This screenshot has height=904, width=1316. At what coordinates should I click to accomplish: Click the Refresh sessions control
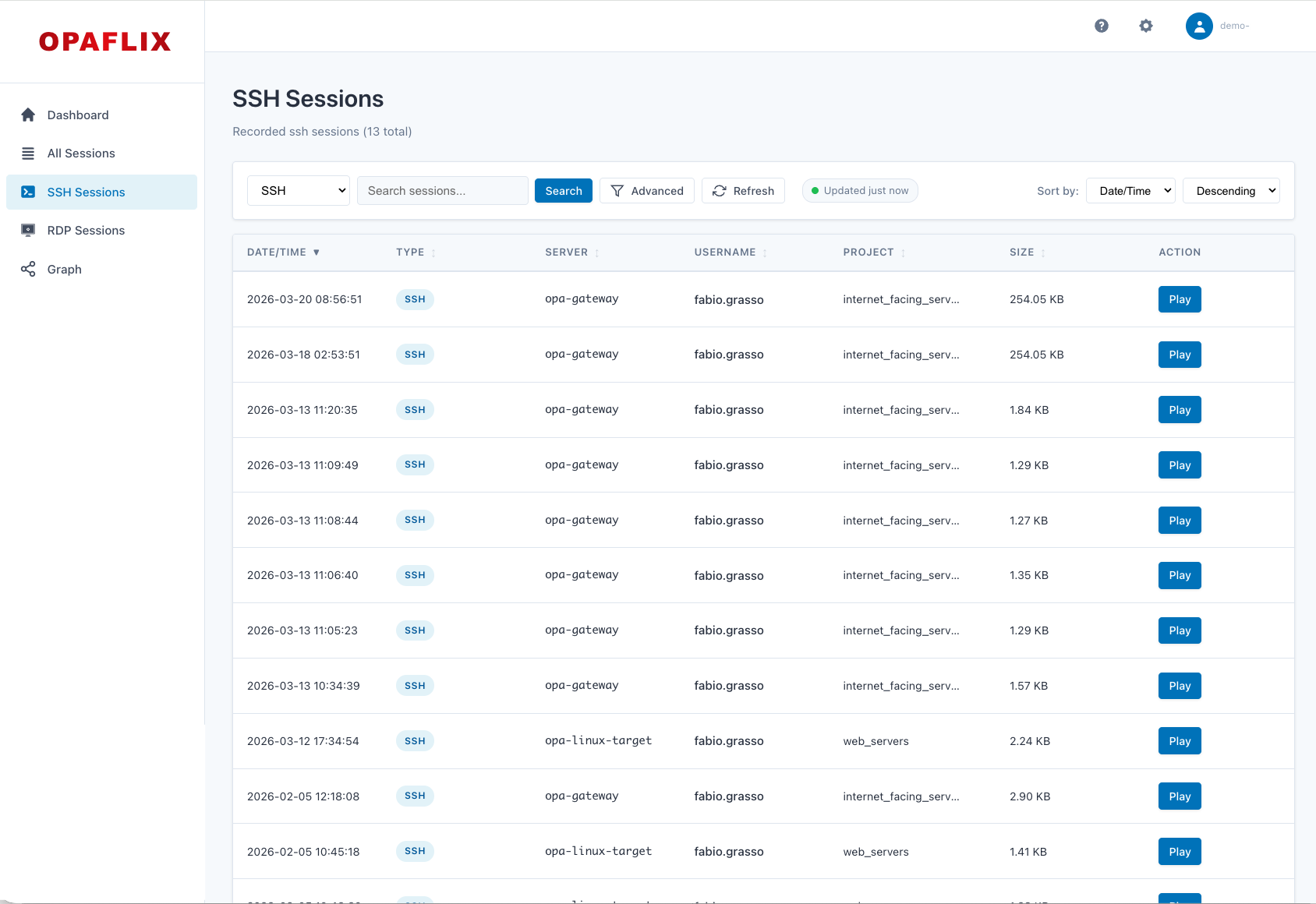click(742, 190)
